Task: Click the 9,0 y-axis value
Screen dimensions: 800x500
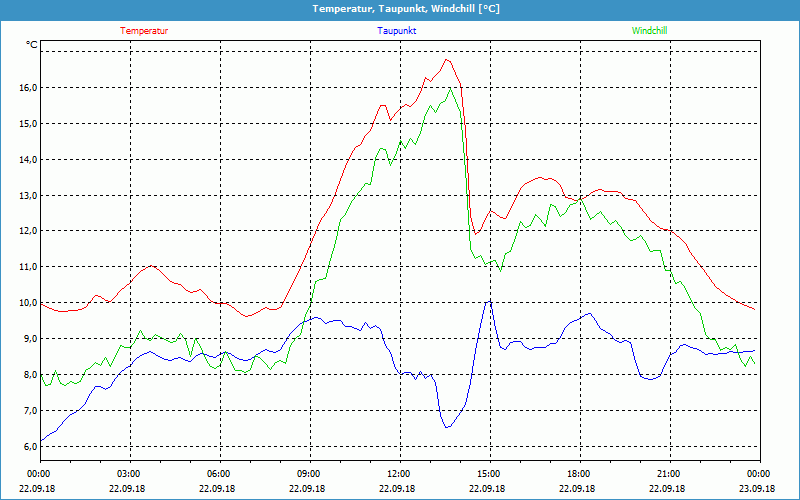Action: 31,339
